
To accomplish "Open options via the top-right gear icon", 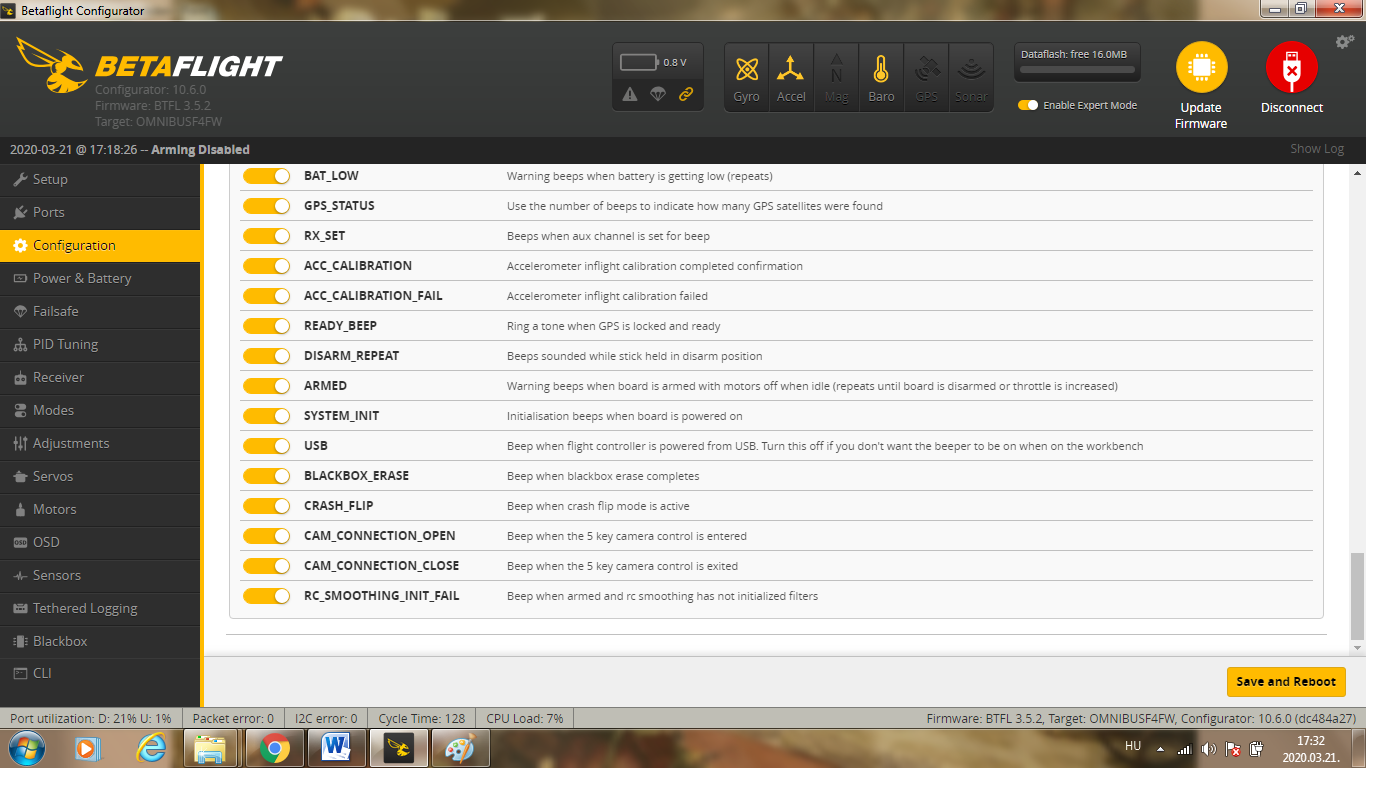I will pyautogui.click(x=1345, y=41).
